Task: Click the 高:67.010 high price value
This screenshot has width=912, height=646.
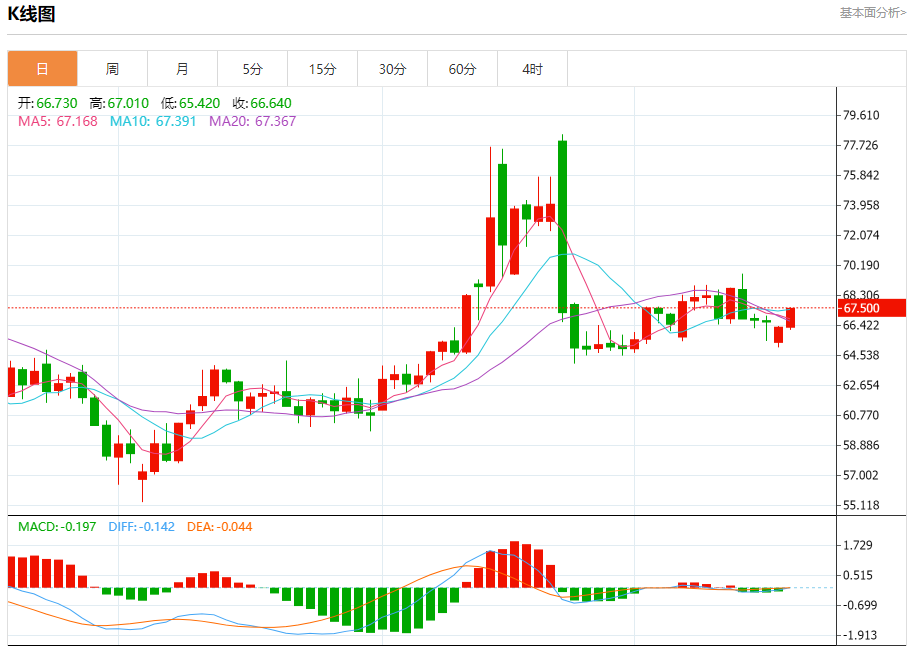Action: click(119, 103)
